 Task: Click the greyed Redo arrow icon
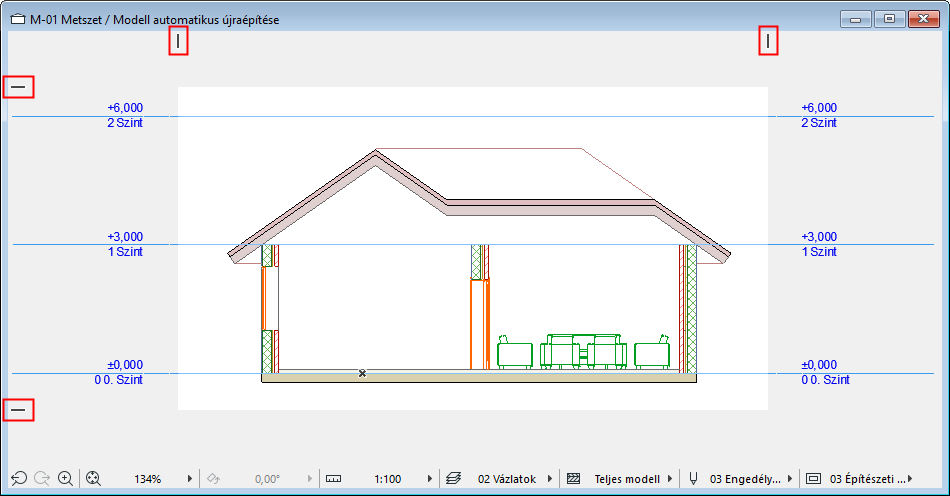pos(42,478)
